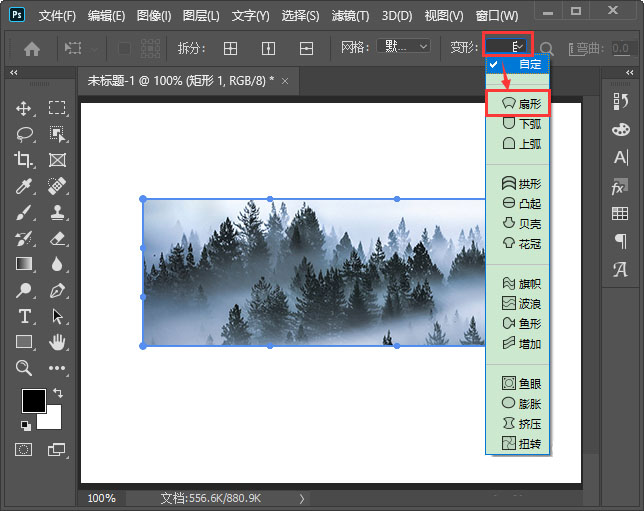Close the 未标题-1 document tab

click(x=285, y=81)
